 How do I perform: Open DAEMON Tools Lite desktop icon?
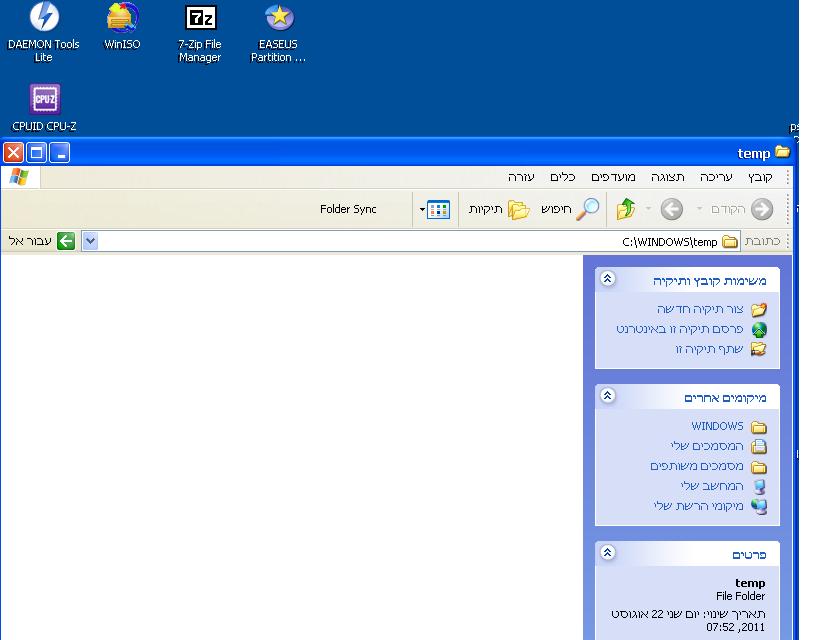[x=43, y=19]
